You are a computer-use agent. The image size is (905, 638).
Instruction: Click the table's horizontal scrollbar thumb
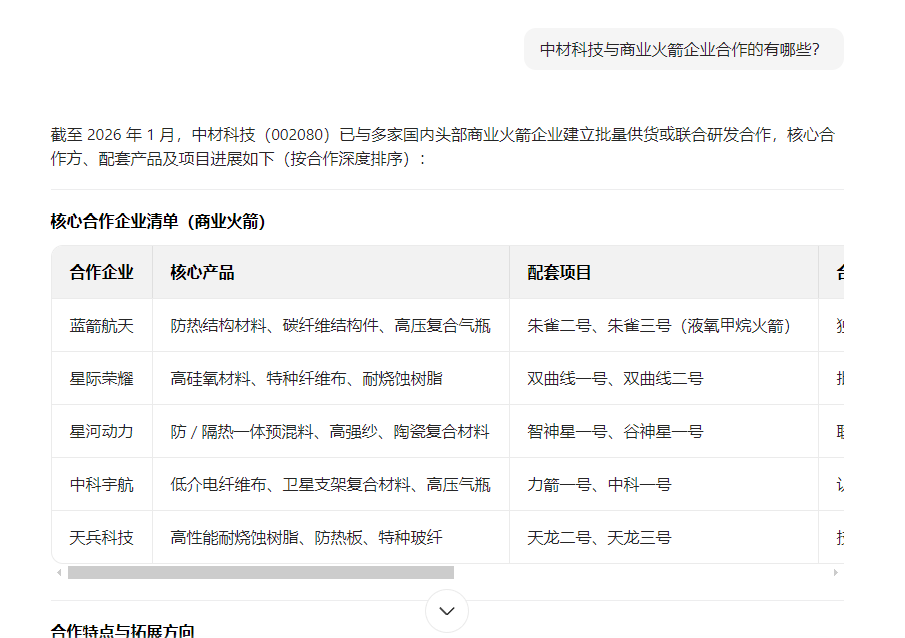(261, 572)
